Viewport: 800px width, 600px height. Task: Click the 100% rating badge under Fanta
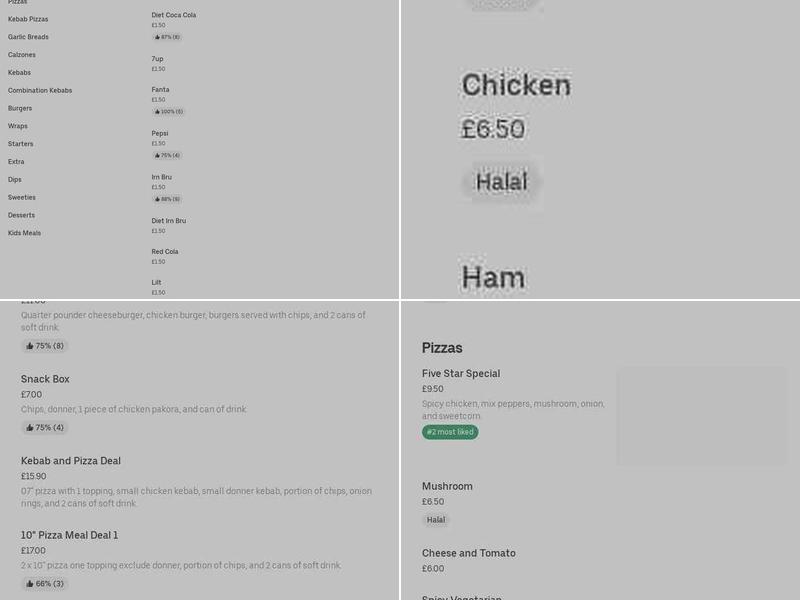click(168, 111)
